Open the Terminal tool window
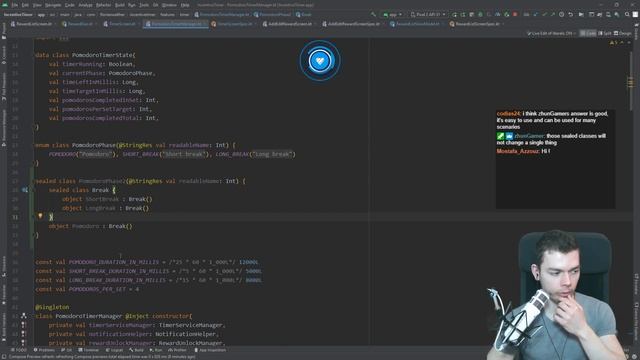 [x=89, y=350]
